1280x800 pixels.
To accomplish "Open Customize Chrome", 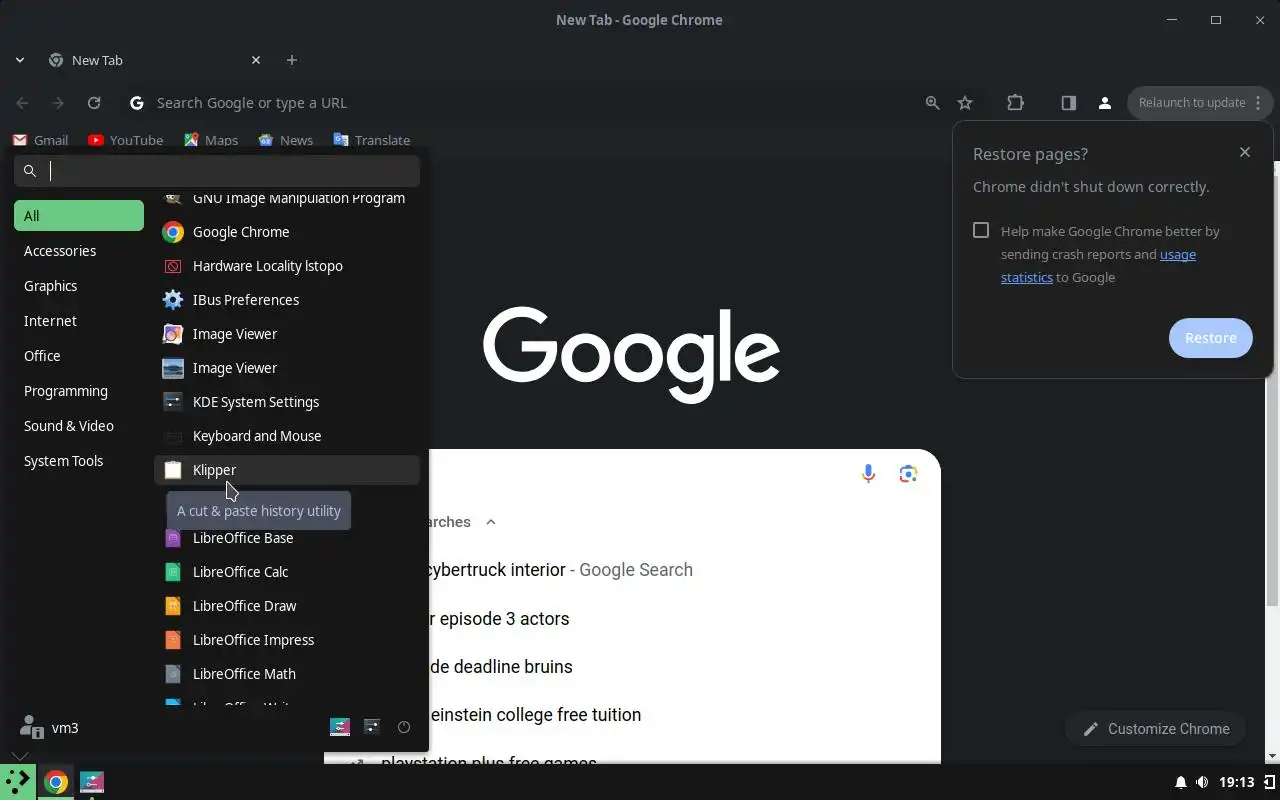I will click(1155, 729).
